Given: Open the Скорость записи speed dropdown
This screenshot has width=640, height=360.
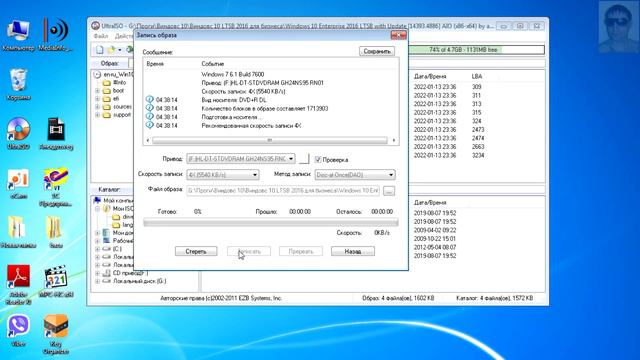Looking at the screenshot, I should tap(255, 175).
